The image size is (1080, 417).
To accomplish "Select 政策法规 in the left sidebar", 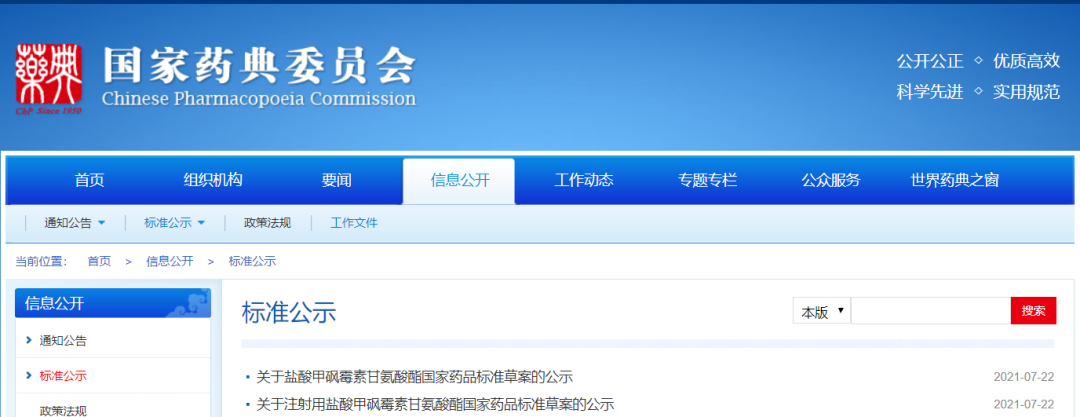I will click(x=63, y=409).
